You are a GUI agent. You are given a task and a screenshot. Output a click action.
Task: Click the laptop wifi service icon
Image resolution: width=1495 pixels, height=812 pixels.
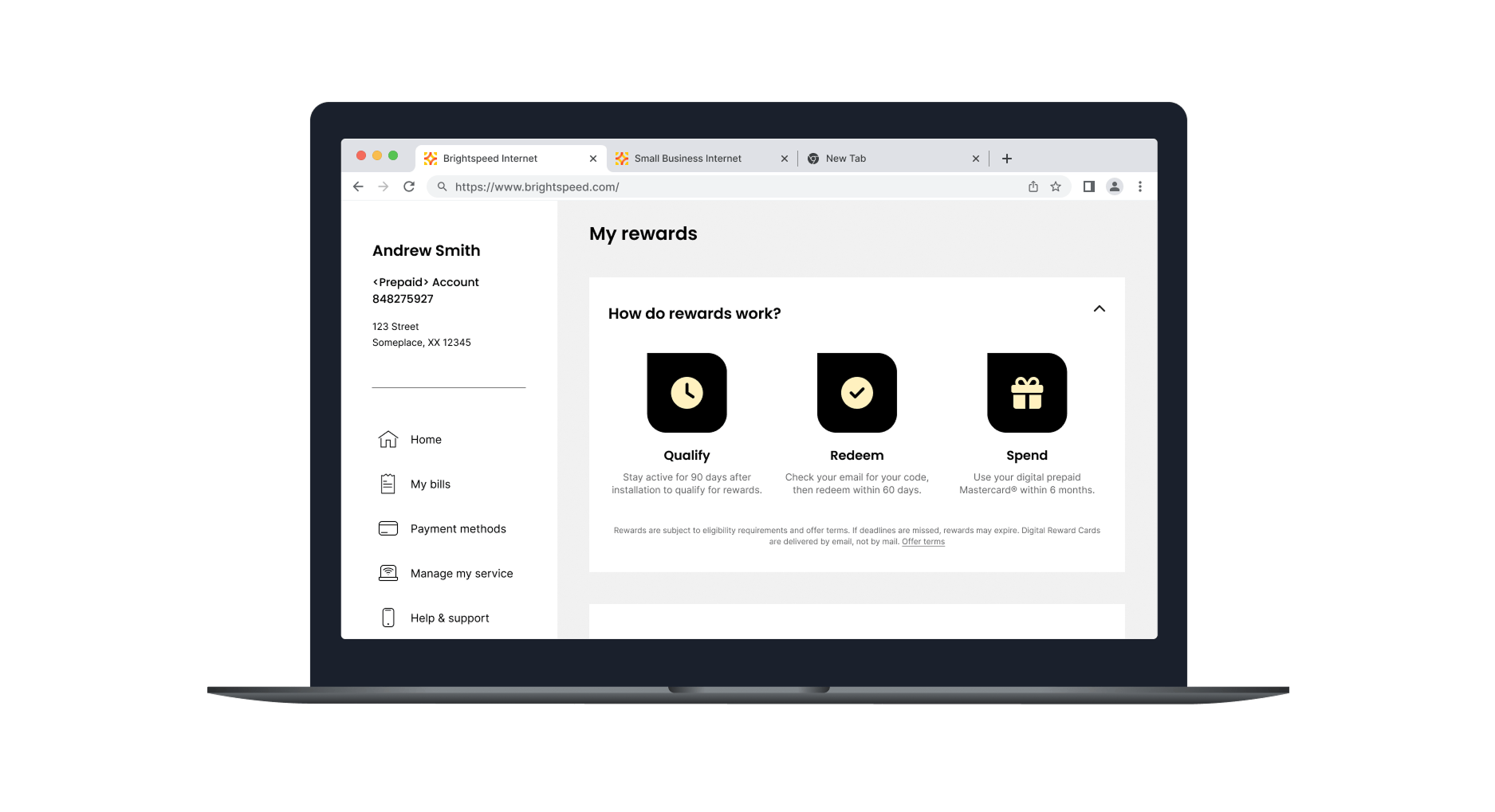(388, 574)
